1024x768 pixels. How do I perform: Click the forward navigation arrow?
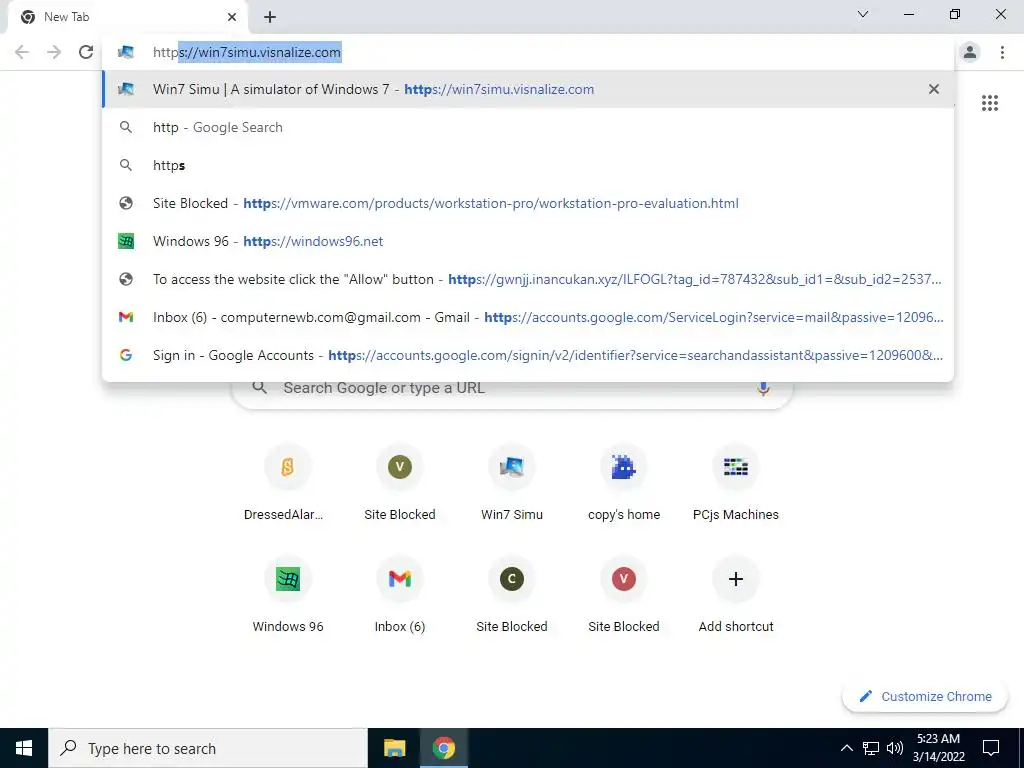tap(54, 52)
